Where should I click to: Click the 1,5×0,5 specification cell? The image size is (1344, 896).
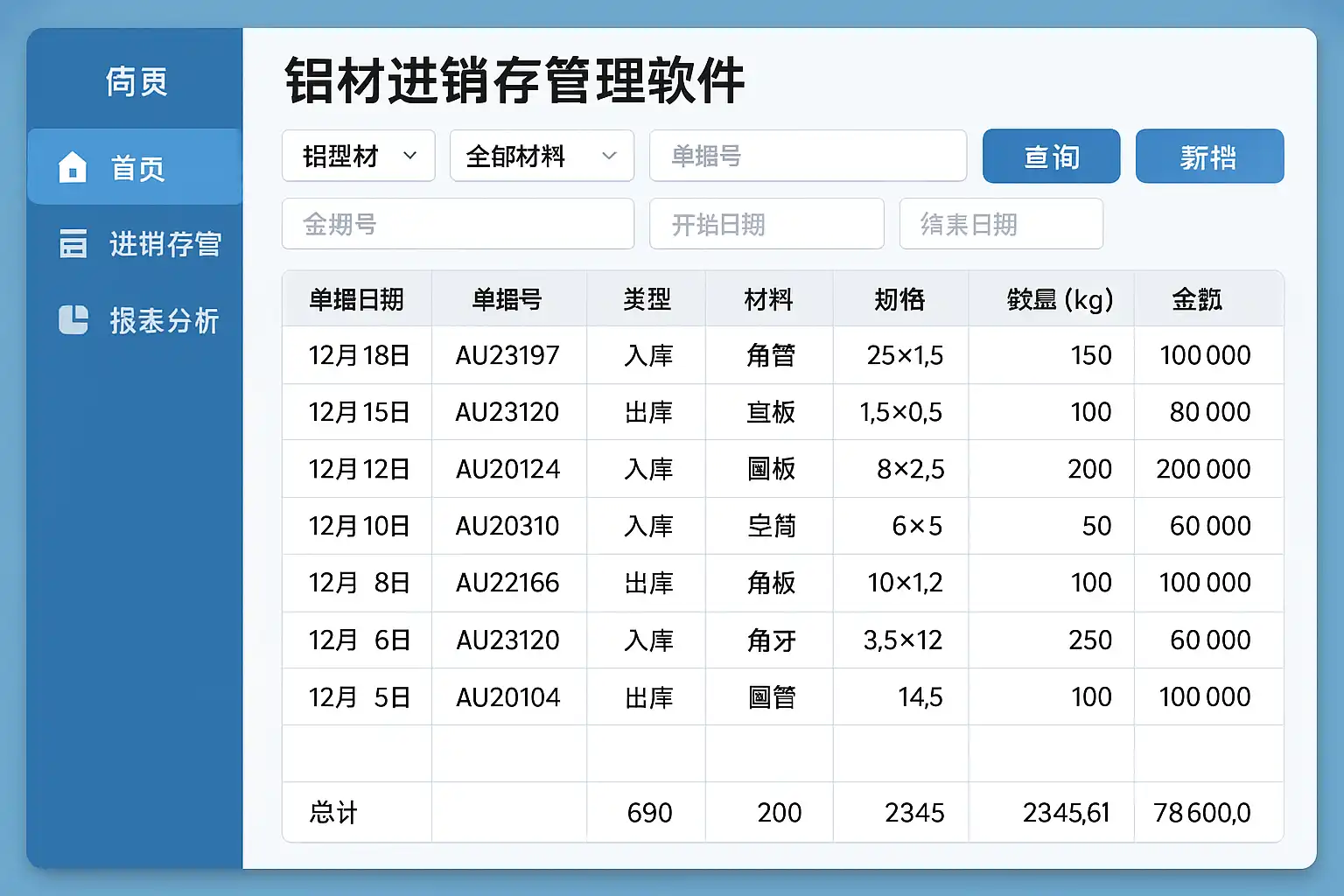click(x=901, y=412)
